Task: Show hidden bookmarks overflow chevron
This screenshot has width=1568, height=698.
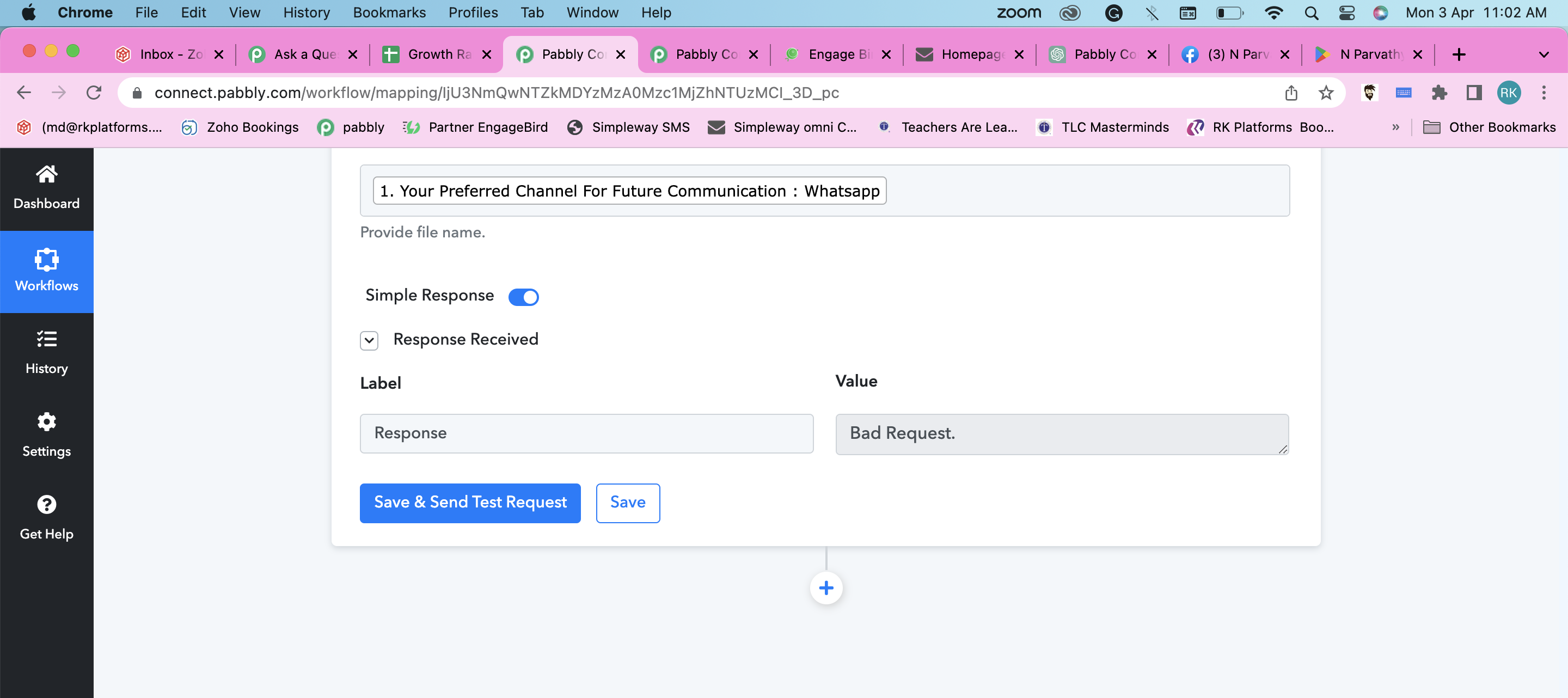Action: pyautogui.click(x=1396, y=127)
